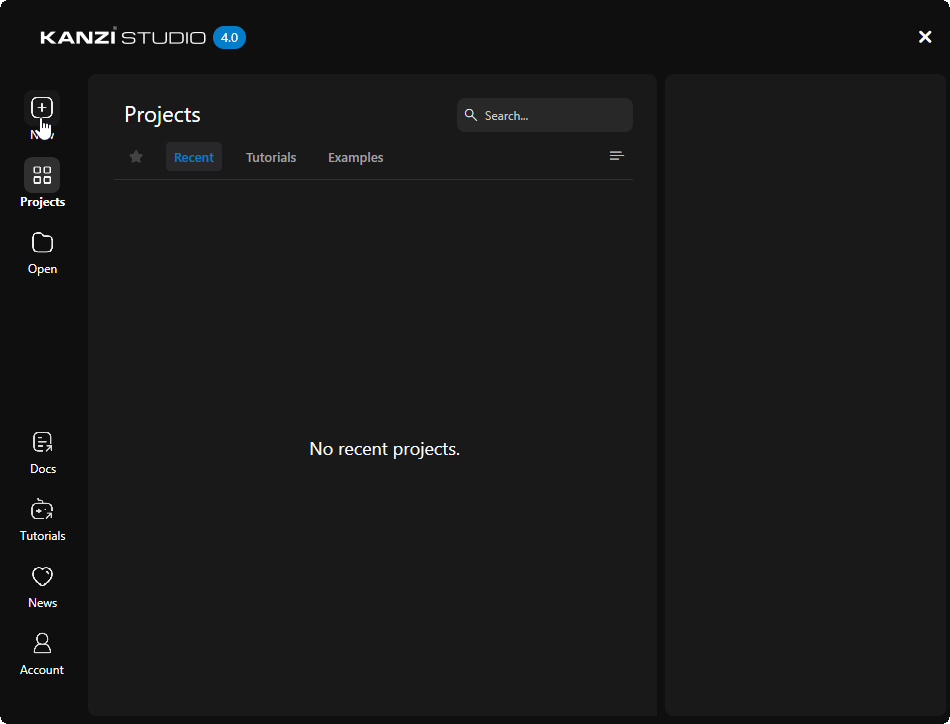Click the Tutorials video icon in the sidebar
This screenshot has width=950, height=724.
click(x=42, y=509)
